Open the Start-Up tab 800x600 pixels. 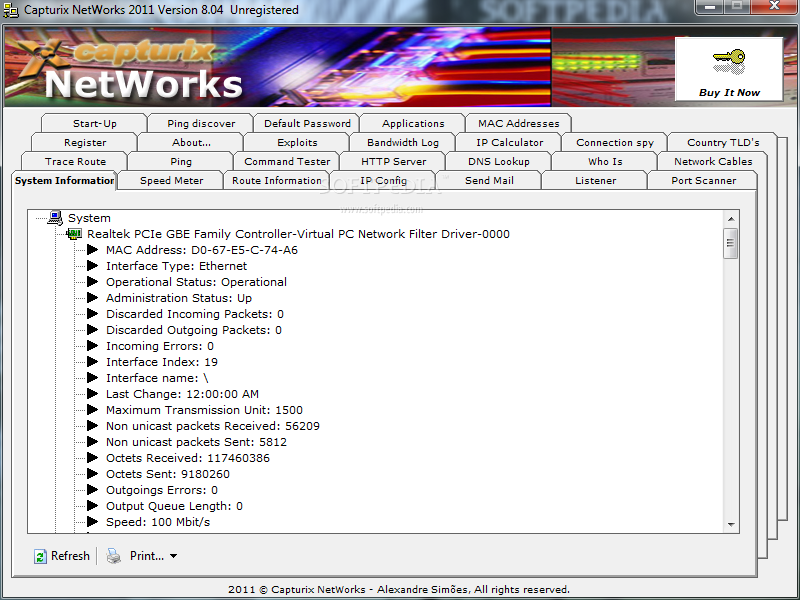94,123
